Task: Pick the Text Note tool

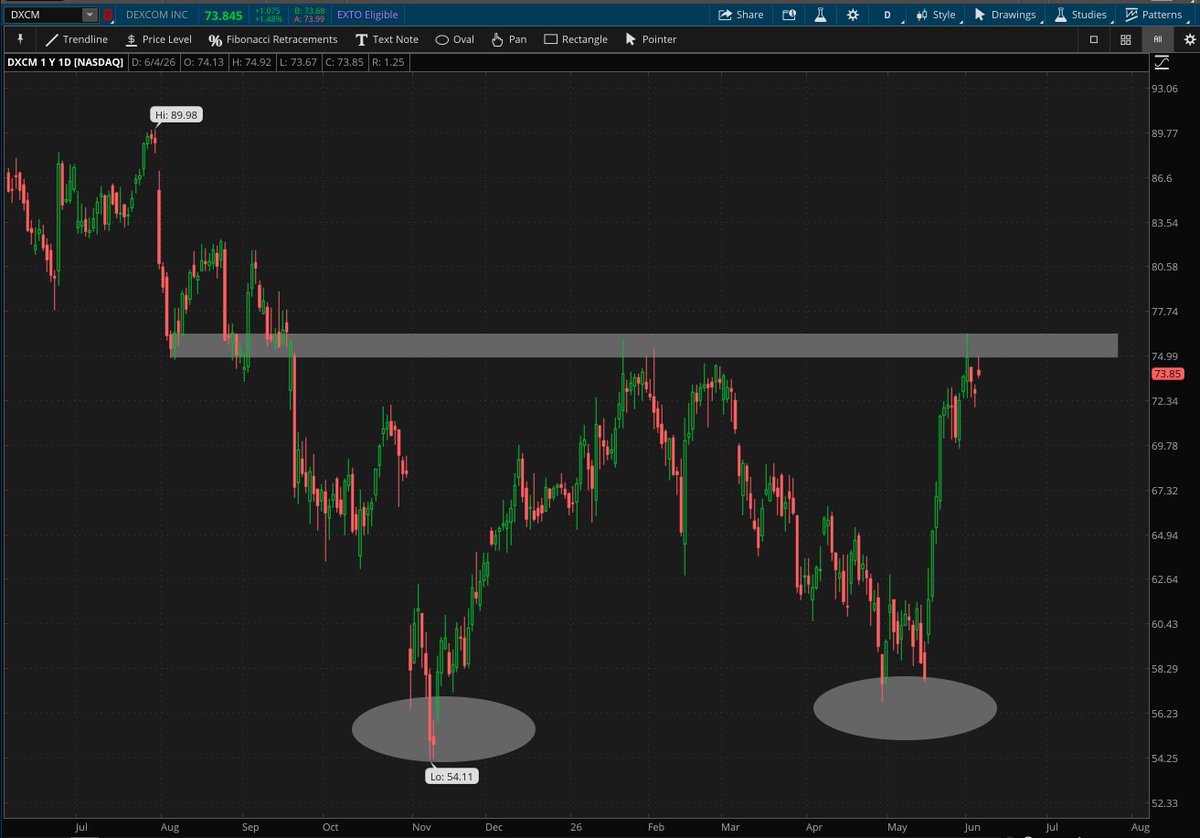Action: tap(385, 39)
